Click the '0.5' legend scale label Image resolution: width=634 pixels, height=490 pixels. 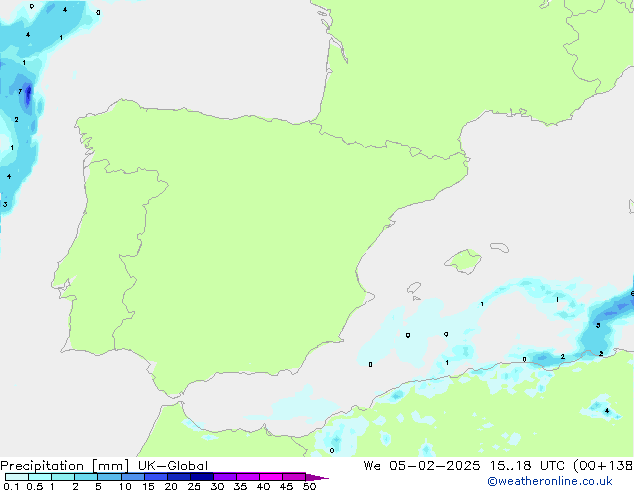click(34, 486)
